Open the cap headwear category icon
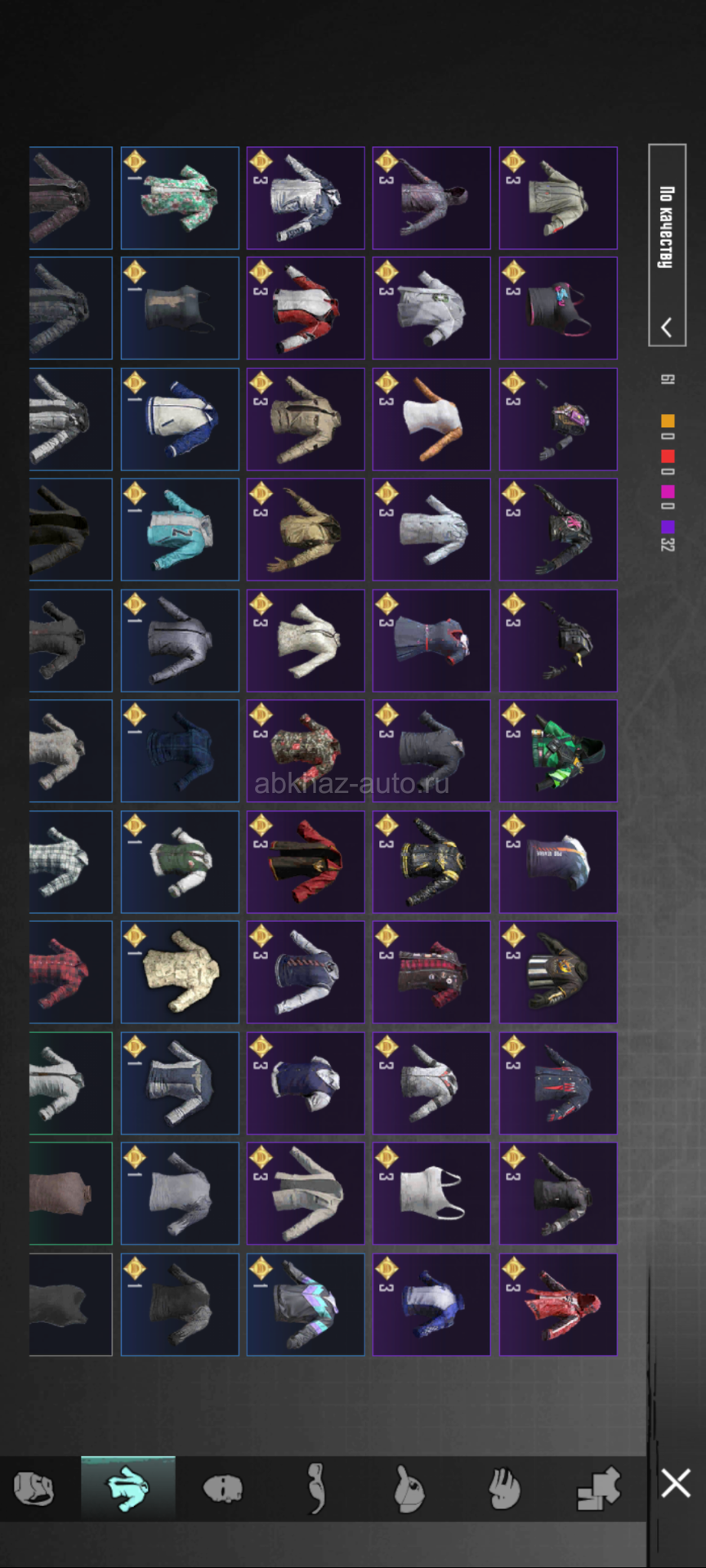 409,1489
